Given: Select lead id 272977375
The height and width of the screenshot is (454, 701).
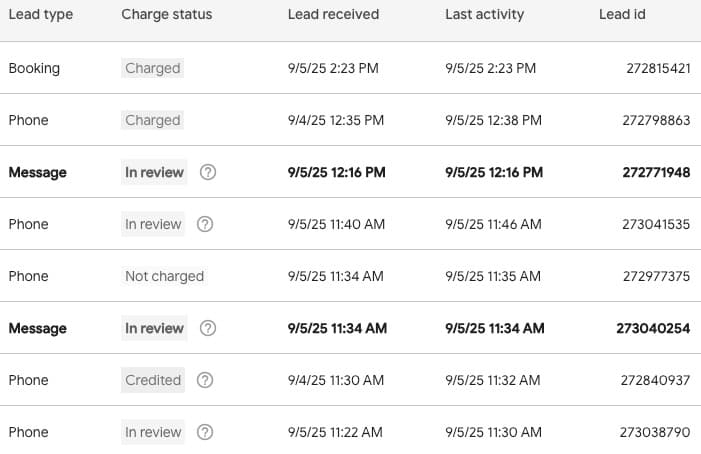Looking at the screenshot, I should click(656, 276).
